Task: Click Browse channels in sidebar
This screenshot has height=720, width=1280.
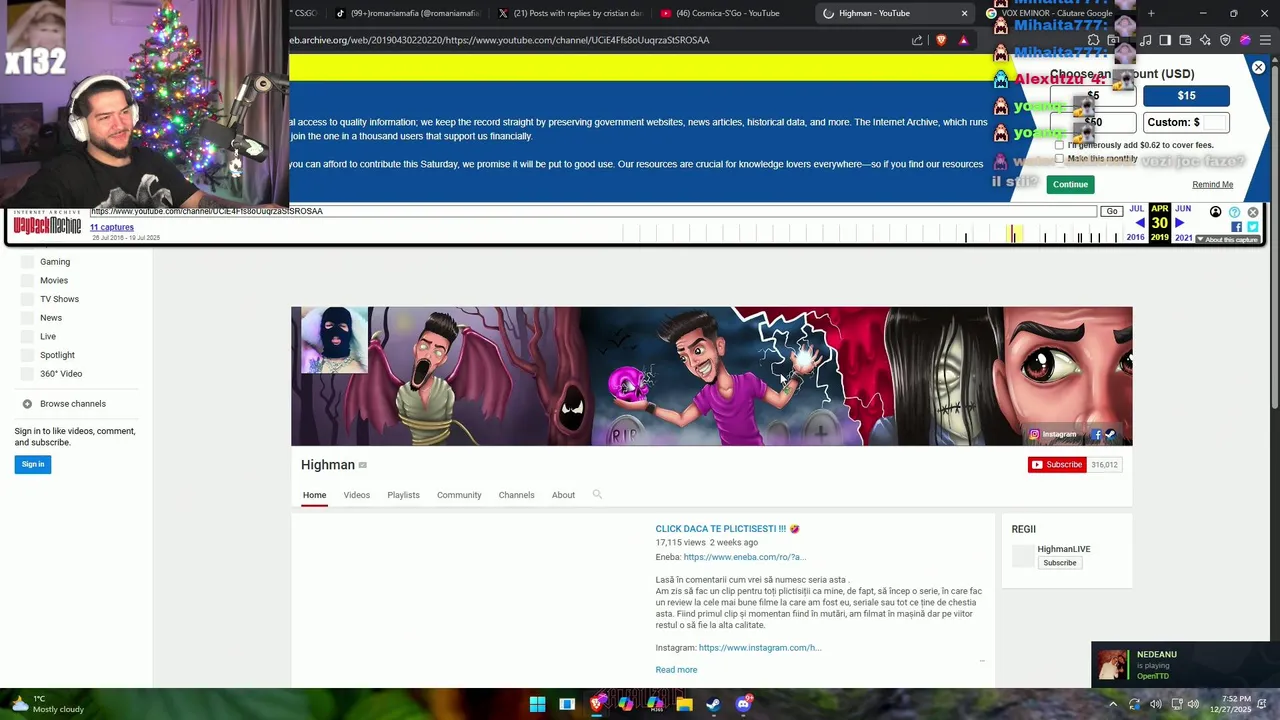Action: coord(72,404)
